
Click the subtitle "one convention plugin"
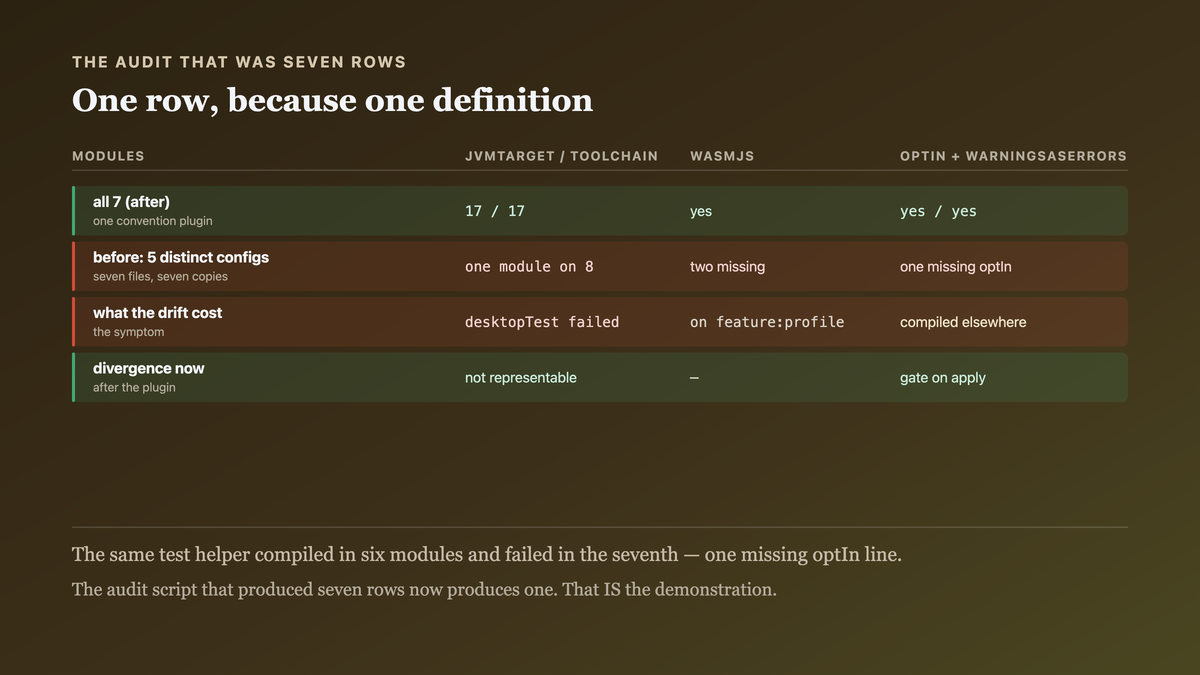[x=153, y=221]
